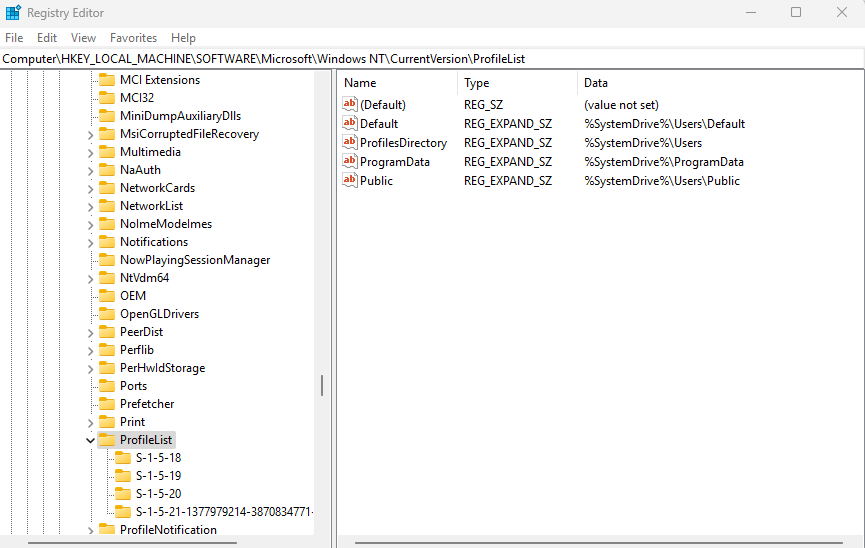Image resolution: width=865 pixels, height=548 pixels.
Task: Click the tree pane vertical scrollbar thumb
Action: (321, 386)
